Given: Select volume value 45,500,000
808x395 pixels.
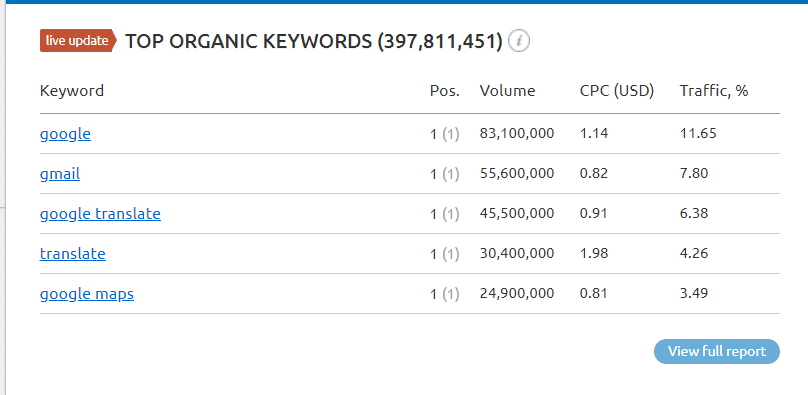Looking at the screenshot, I should click(517, 214).
